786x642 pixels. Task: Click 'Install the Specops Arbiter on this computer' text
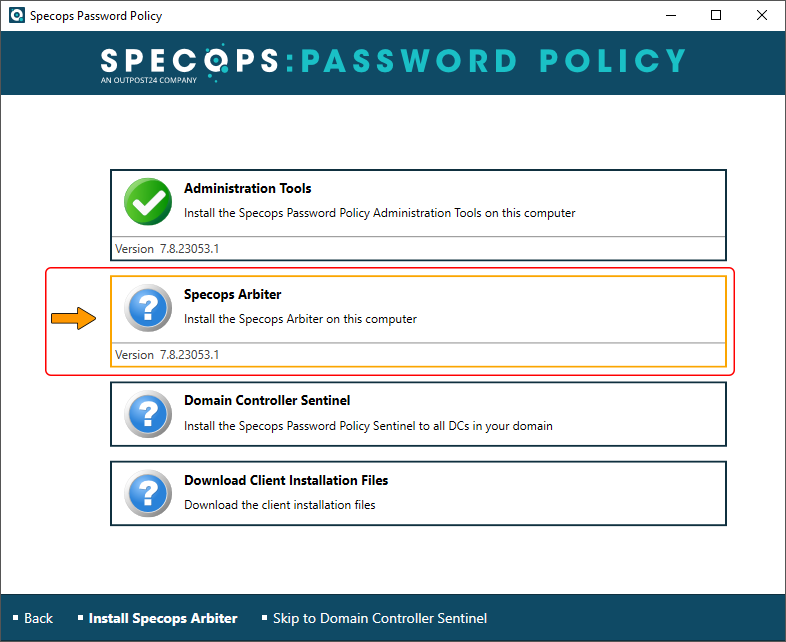(x=300, y=319)
